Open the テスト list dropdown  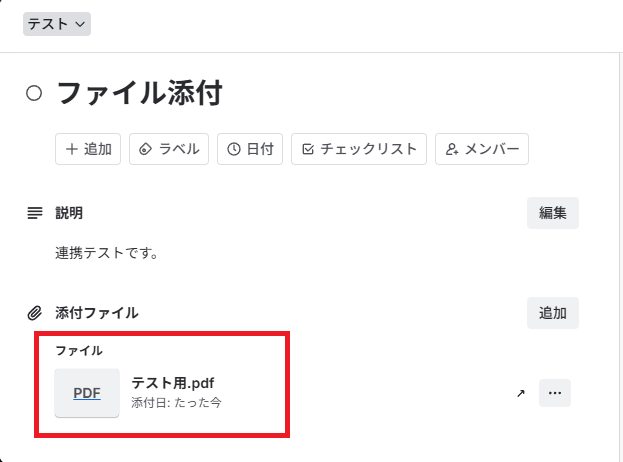click(x=57, y=24)
